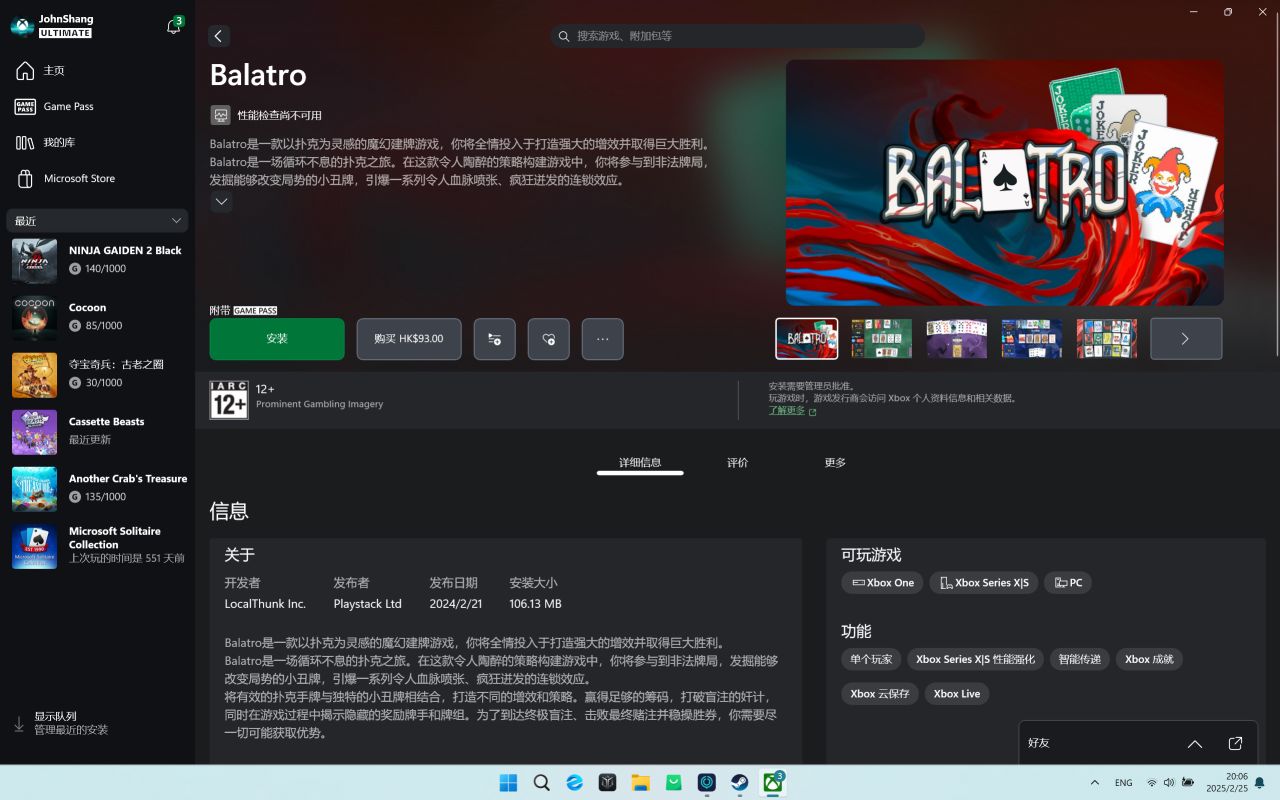This screenshot has width=1280, height=800.
Task: Open 夺宝奇兵：古老之圈 in recent list
Action: tap(97, 374)
